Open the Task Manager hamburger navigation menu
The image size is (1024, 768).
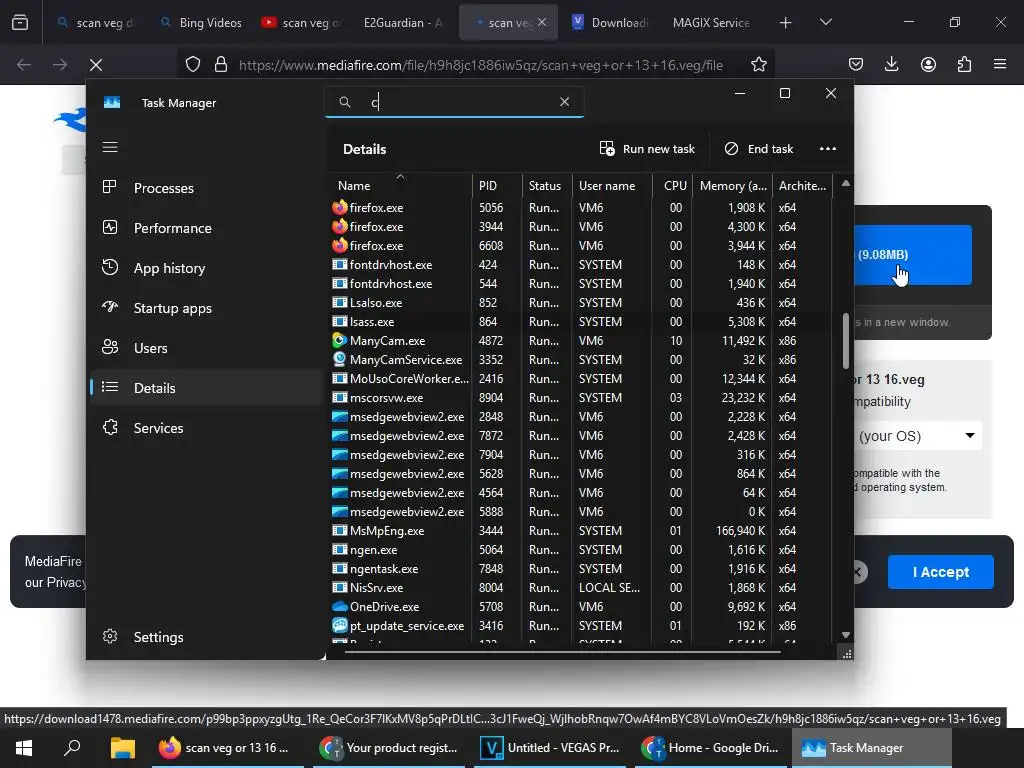coord(110,147)
